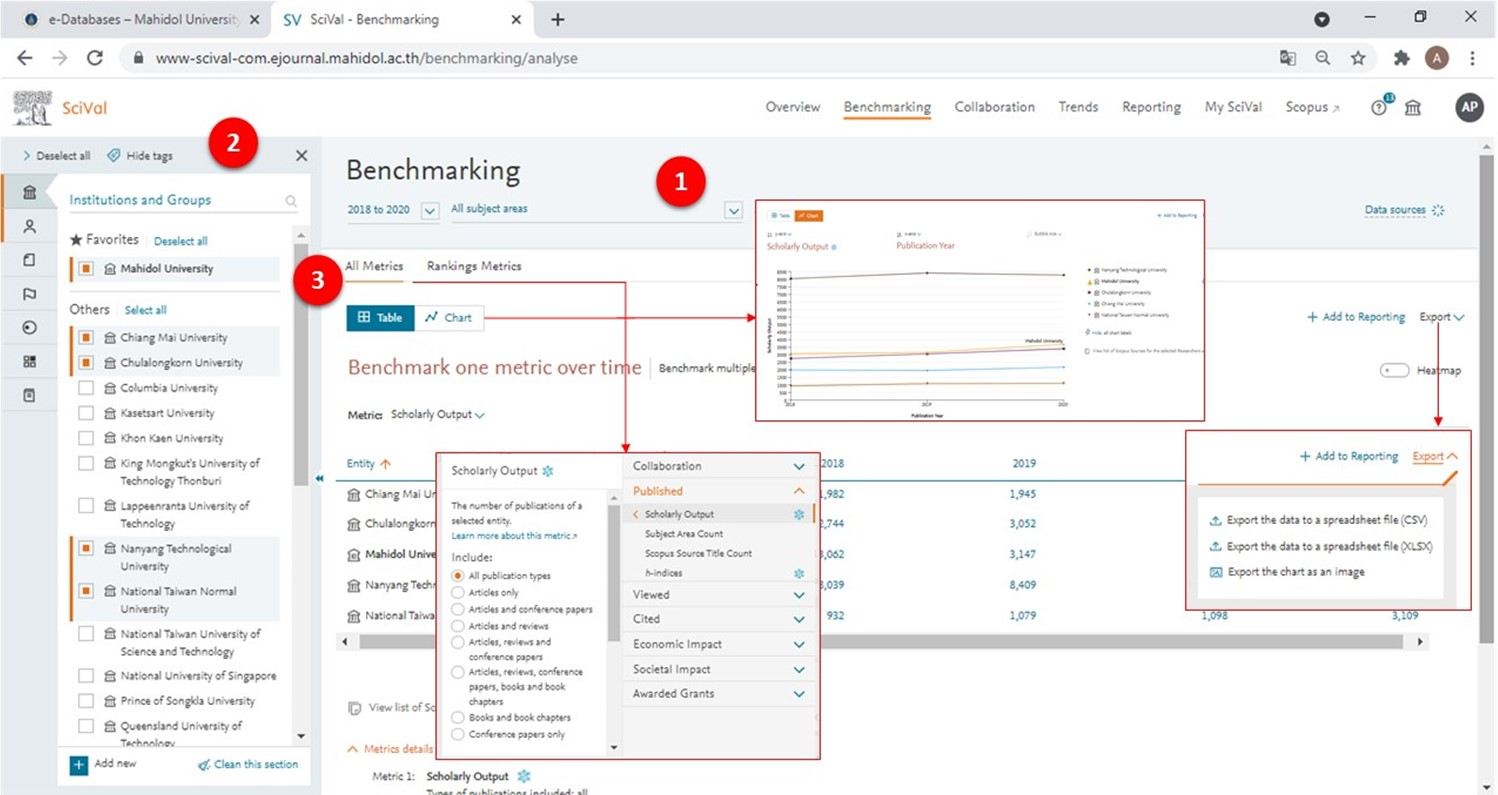Image resolution: width=1498 pixels, height=795 pixels.
Task: Select the Researchers person icon in sidebar
Action: coord(29,227)
